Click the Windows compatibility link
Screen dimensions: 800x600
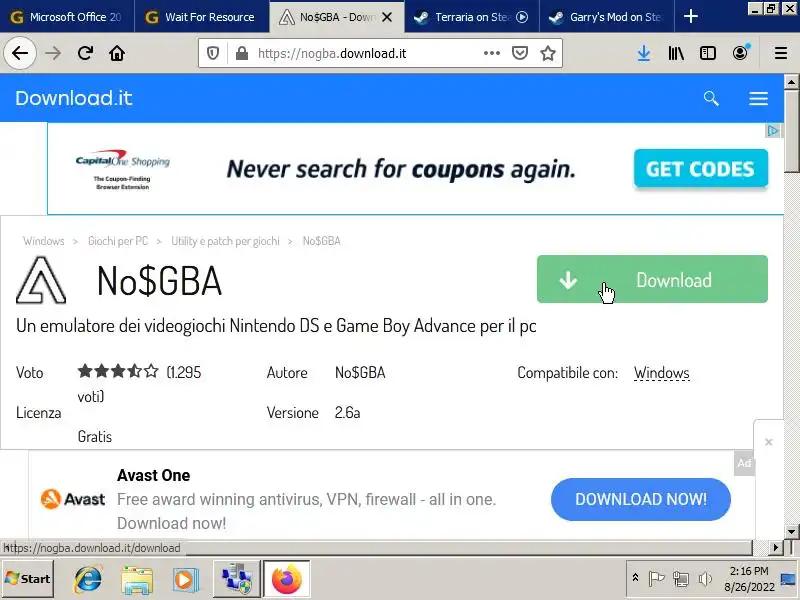[662, 373]
